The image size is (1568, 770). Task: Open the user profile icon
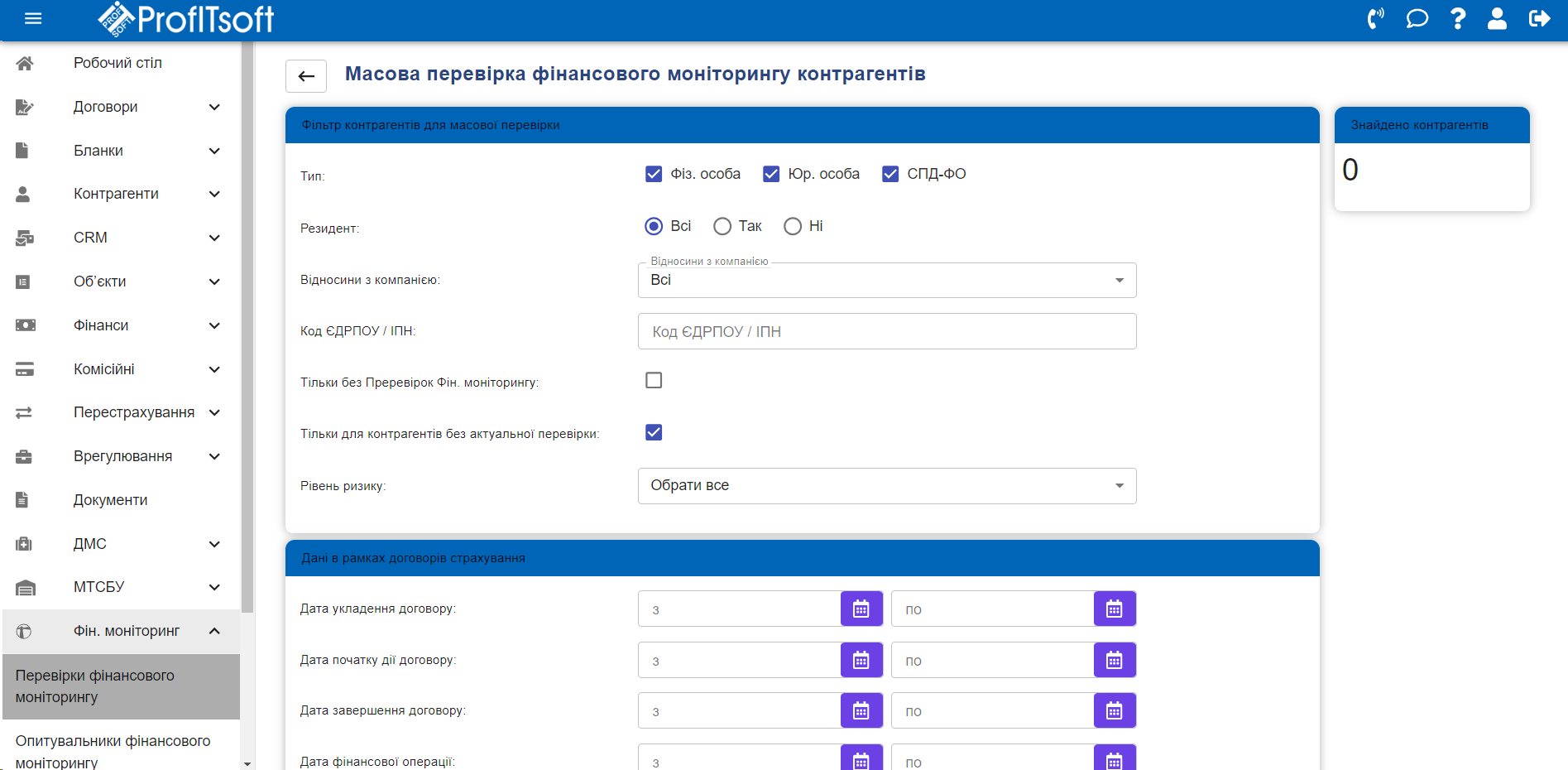click(x=1497, y=18)
